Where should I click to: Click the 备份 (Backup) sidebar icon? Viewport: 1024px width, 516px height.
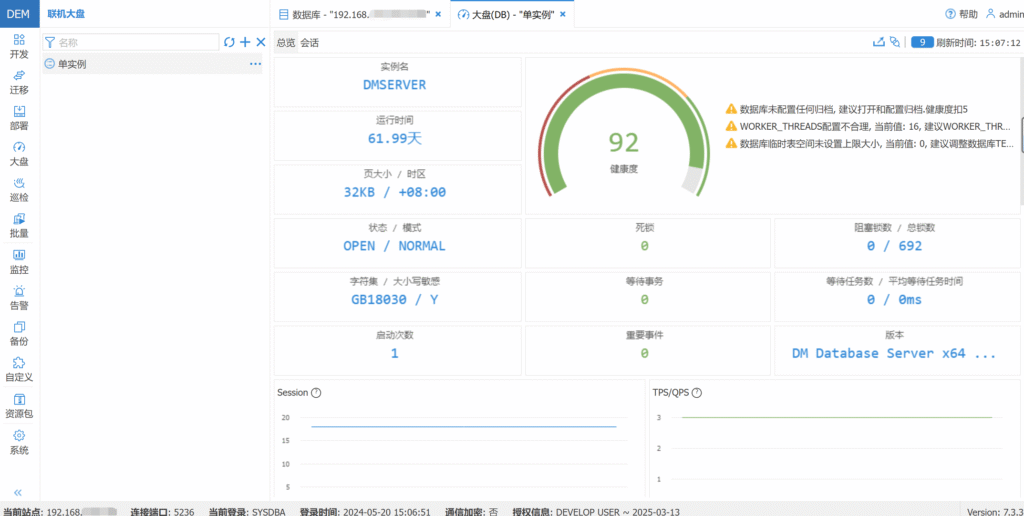(x=19, y=333)
